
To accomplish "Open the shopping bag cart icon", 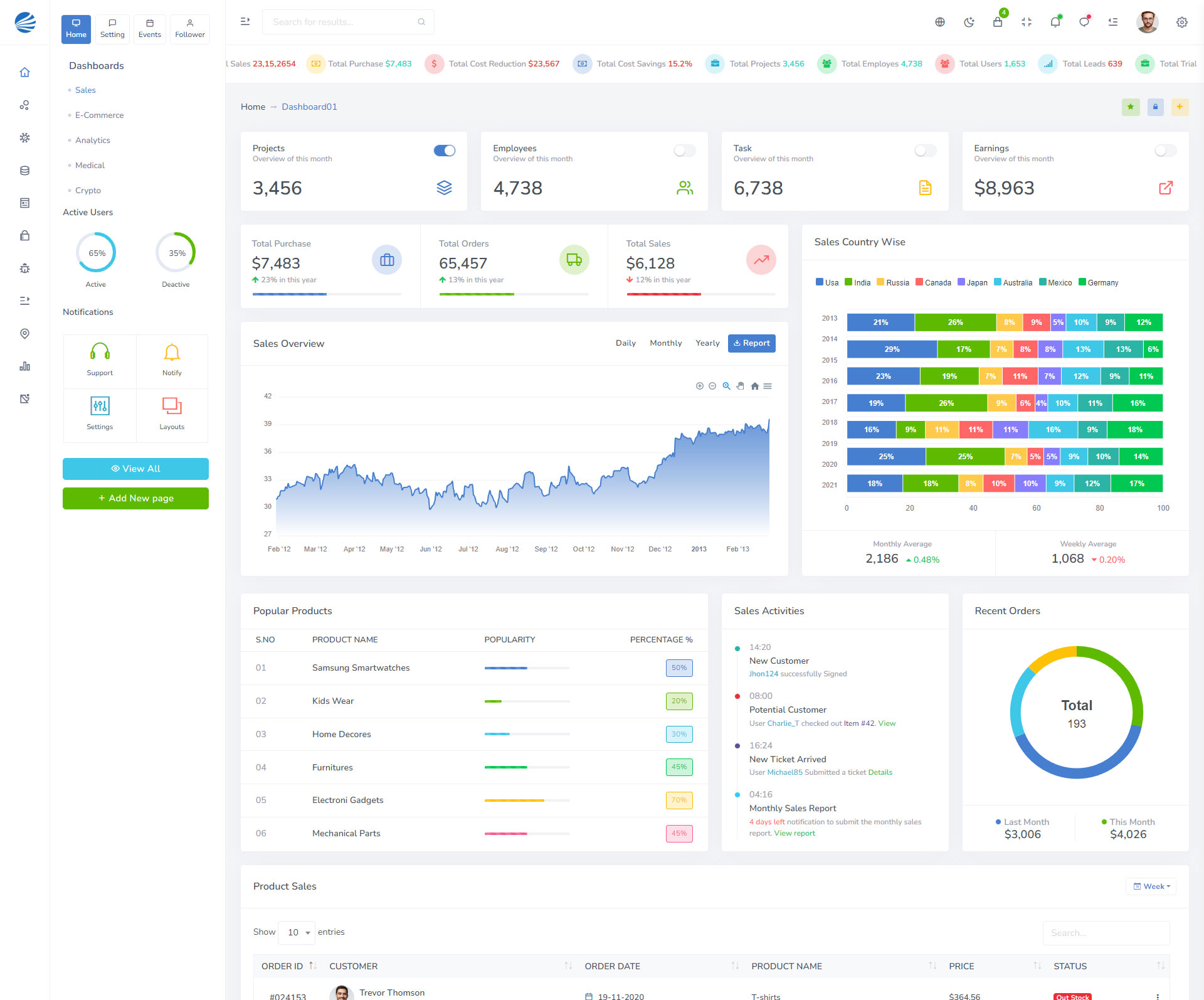I will 998,23.
